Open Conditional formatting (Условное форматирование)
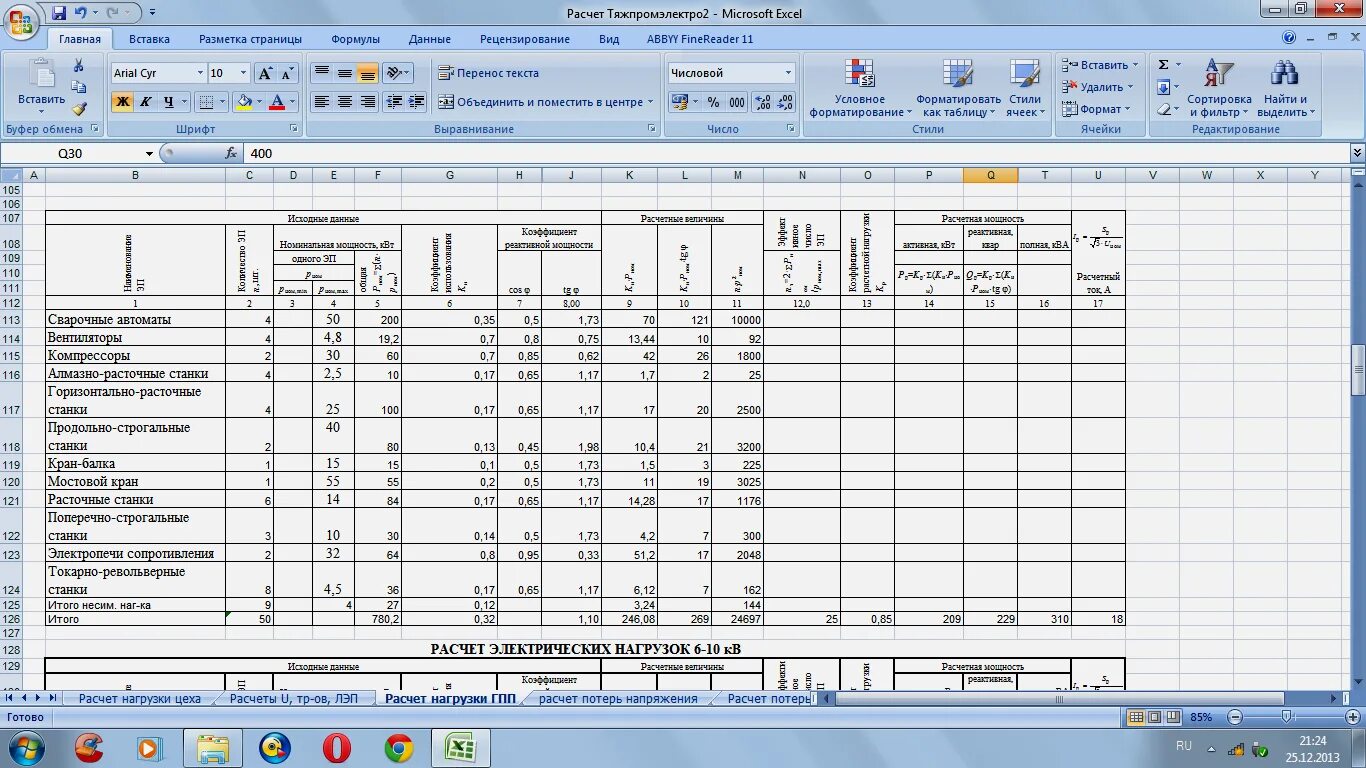The height and width of the screenshot is (768, 1366). (x=860, y=88)
